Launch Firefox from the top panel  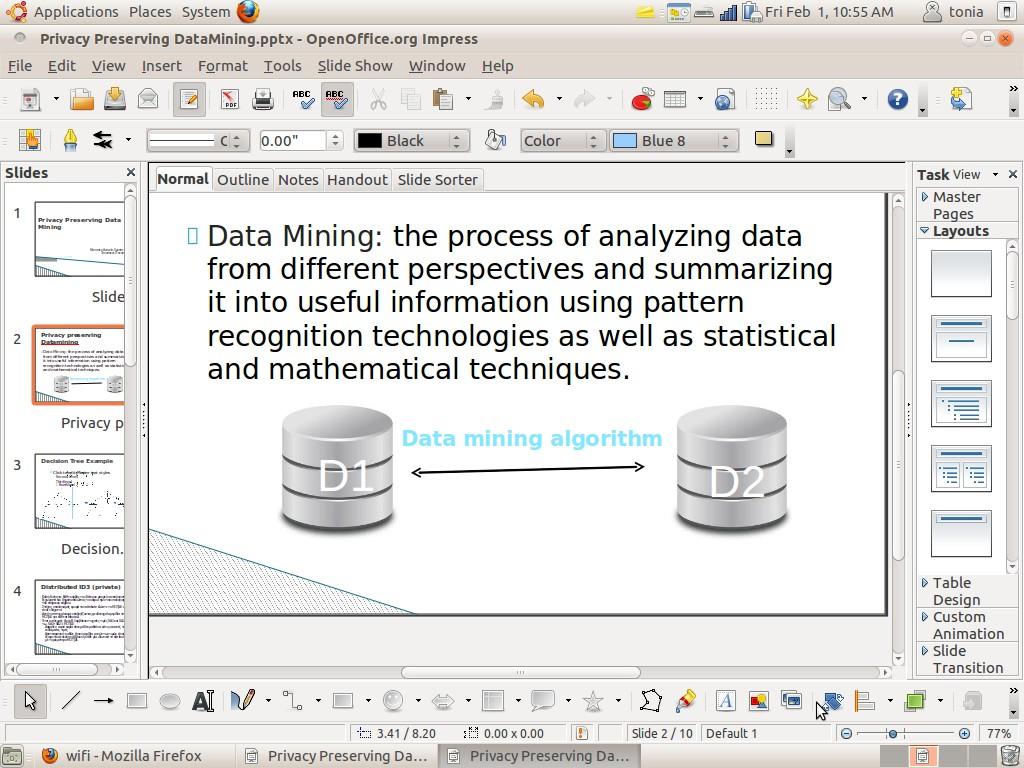[248, 12]
